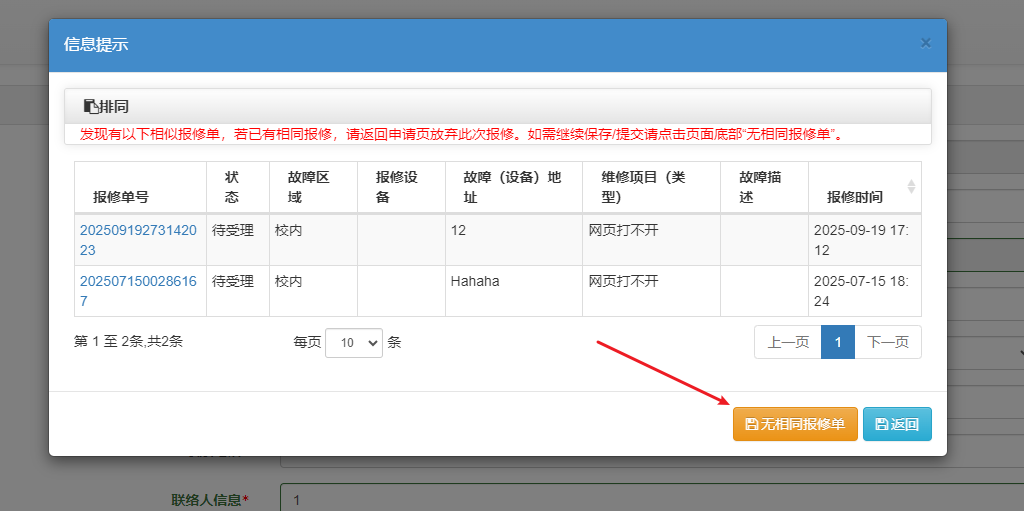Click the 2025-09-19 17:12 time cell

pyautogui.click(x=865, y=239)
